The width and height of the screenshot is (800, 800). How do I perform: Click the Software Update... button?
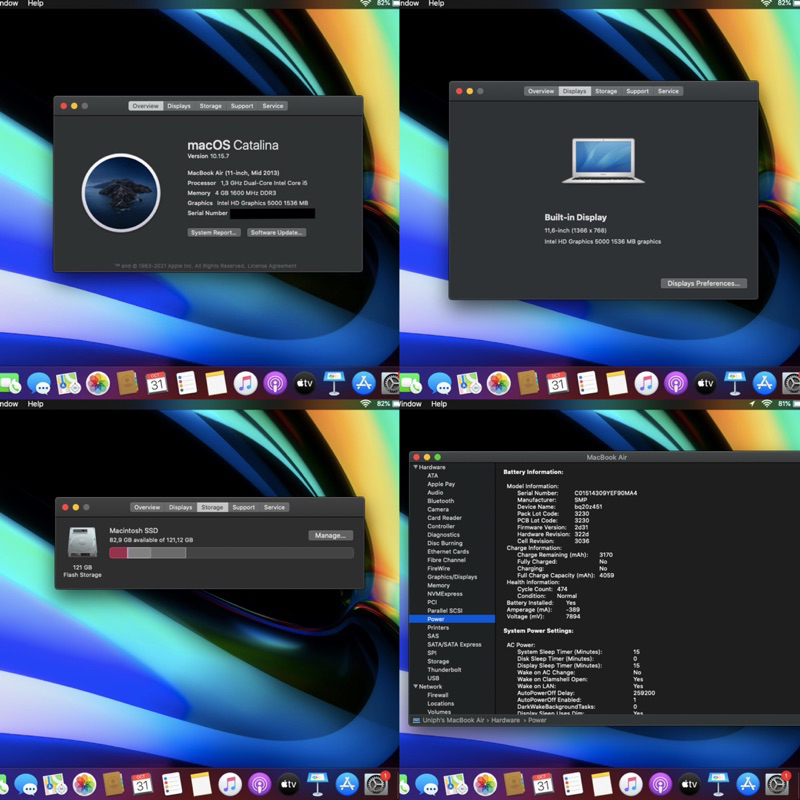[277, 232]
